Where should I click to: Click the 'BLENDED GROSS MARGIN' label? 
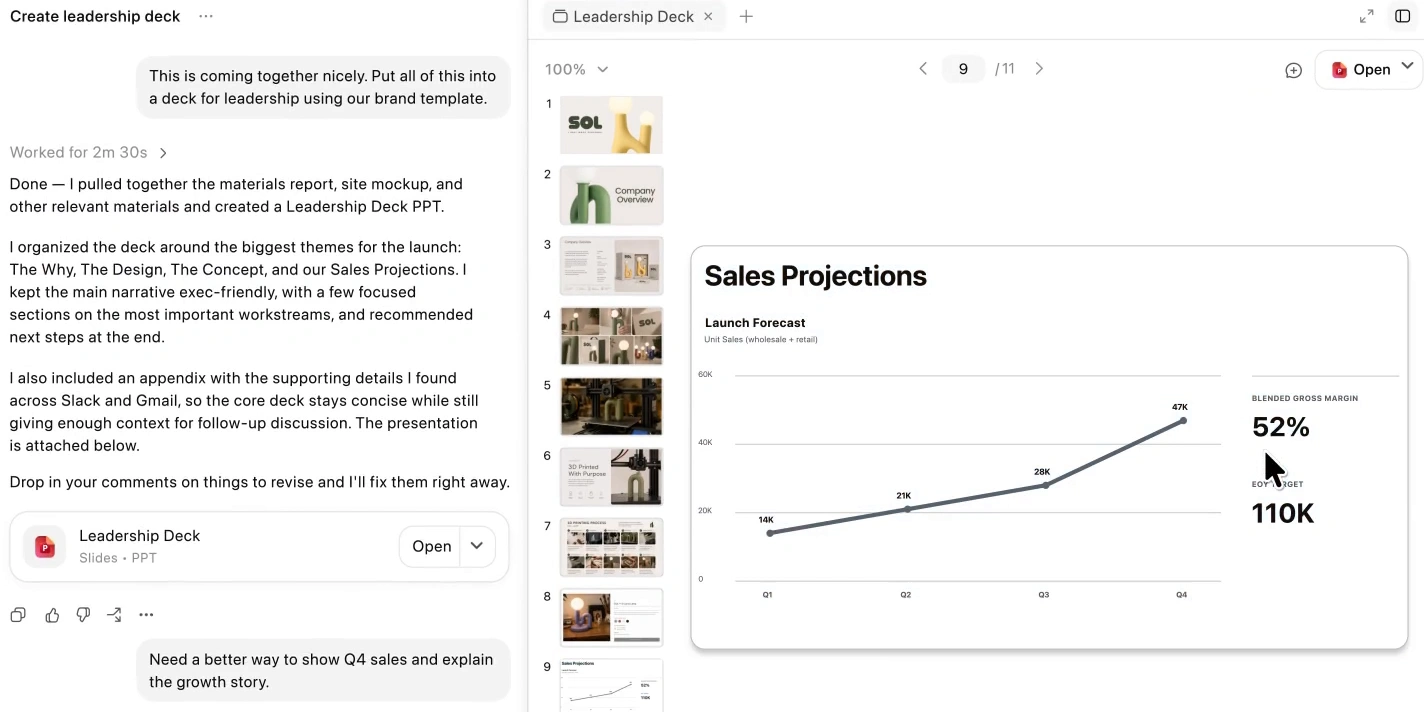[x=1305, y=398]
